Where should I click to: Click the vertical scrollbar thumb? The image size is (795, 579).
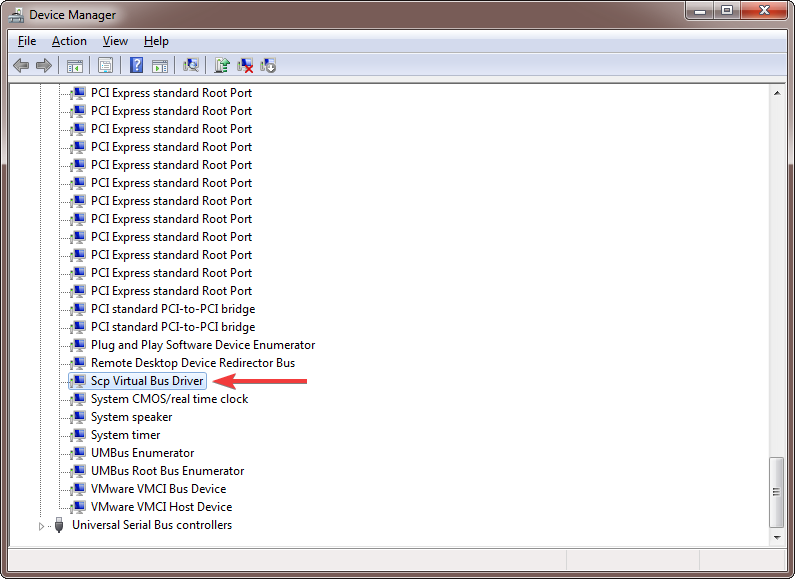(777, 492)
